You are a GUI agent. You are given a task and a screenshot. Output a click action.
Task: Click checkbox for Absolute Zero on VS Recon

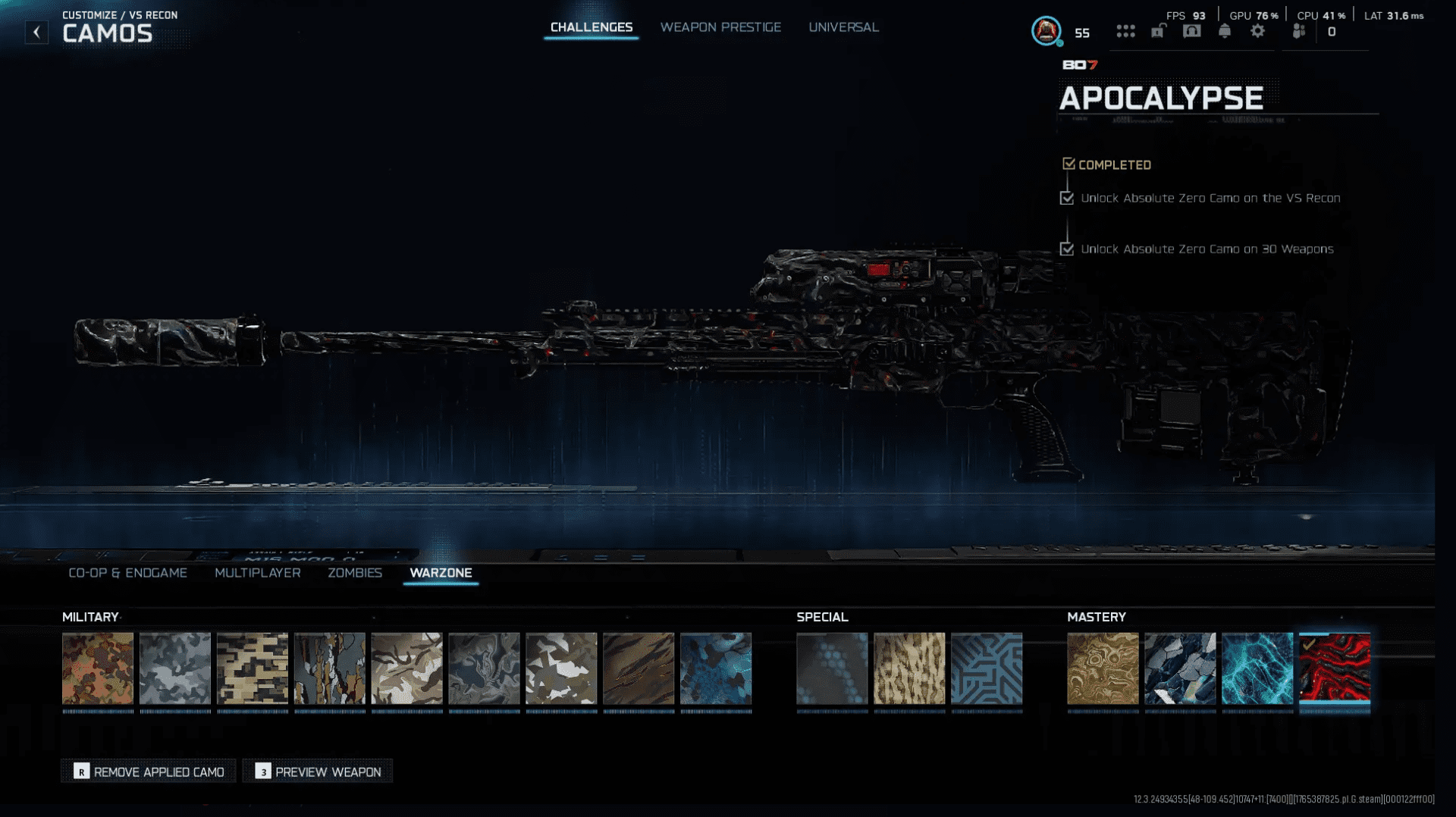[x=1067, y=199]
